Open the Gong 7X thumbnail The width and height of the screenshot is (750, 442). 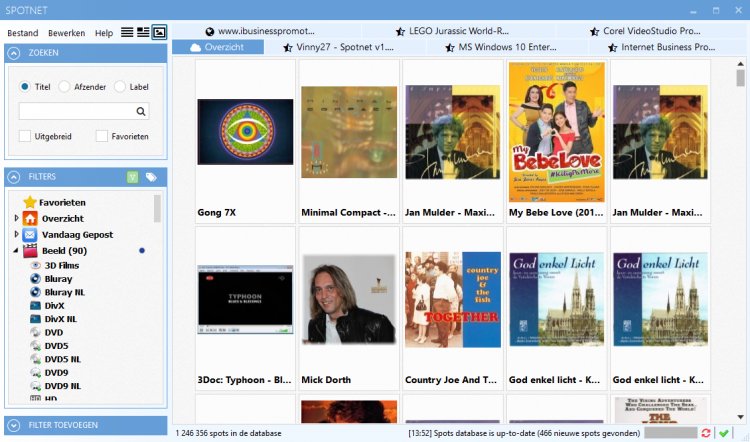coord(245,132)
